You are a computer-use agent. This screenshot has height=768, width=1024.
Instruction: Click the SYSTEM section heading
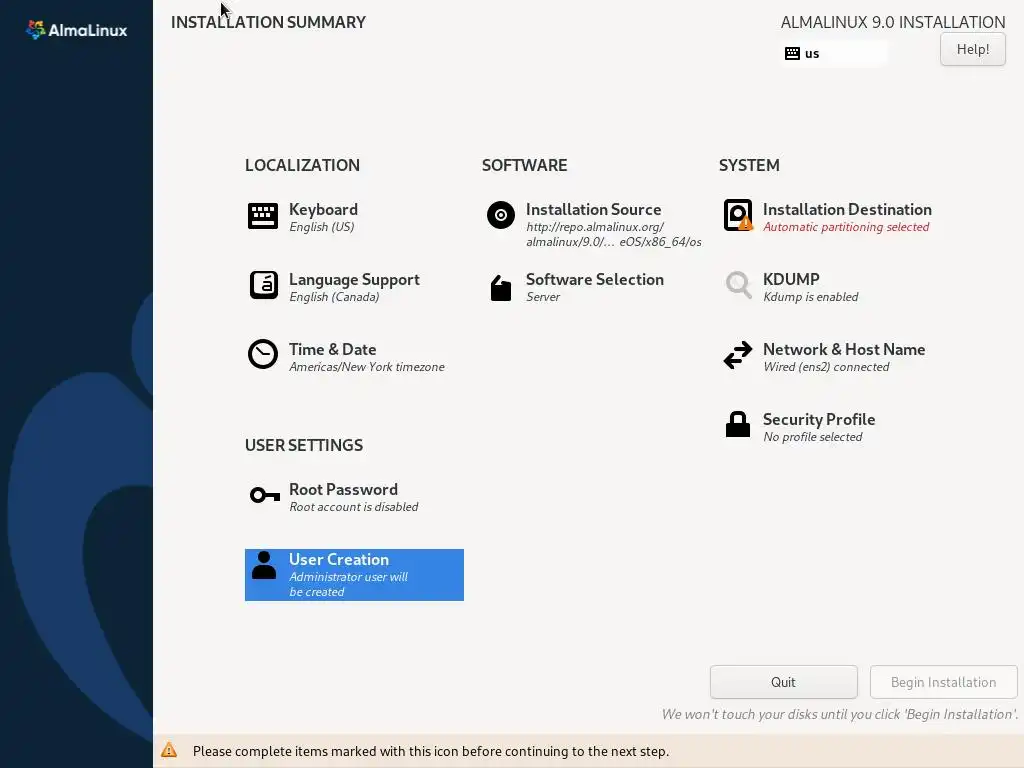pyautogui.click(x=749, y=165)
